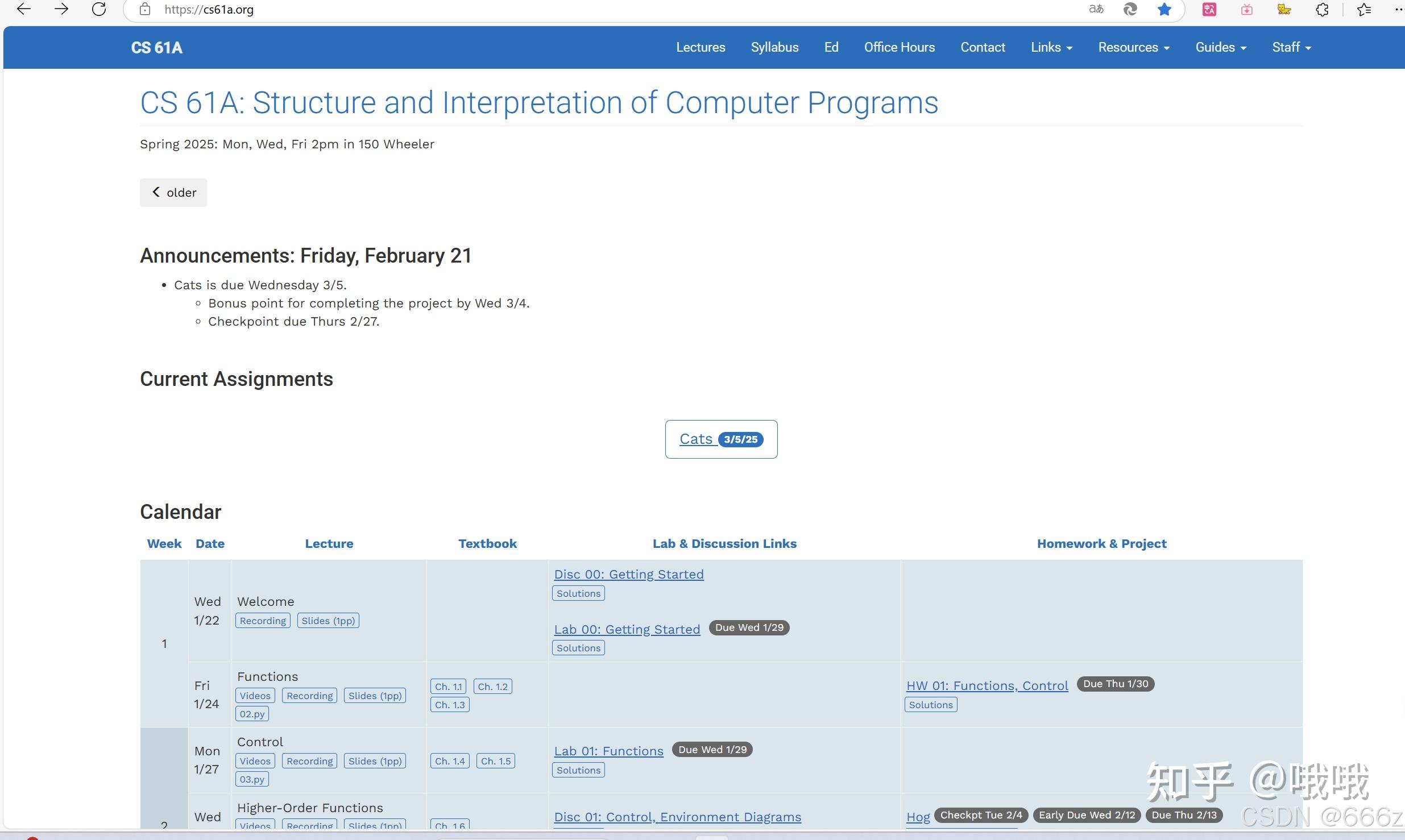Click the Ch. 1.4 textbook button

[x=450, y=760]
